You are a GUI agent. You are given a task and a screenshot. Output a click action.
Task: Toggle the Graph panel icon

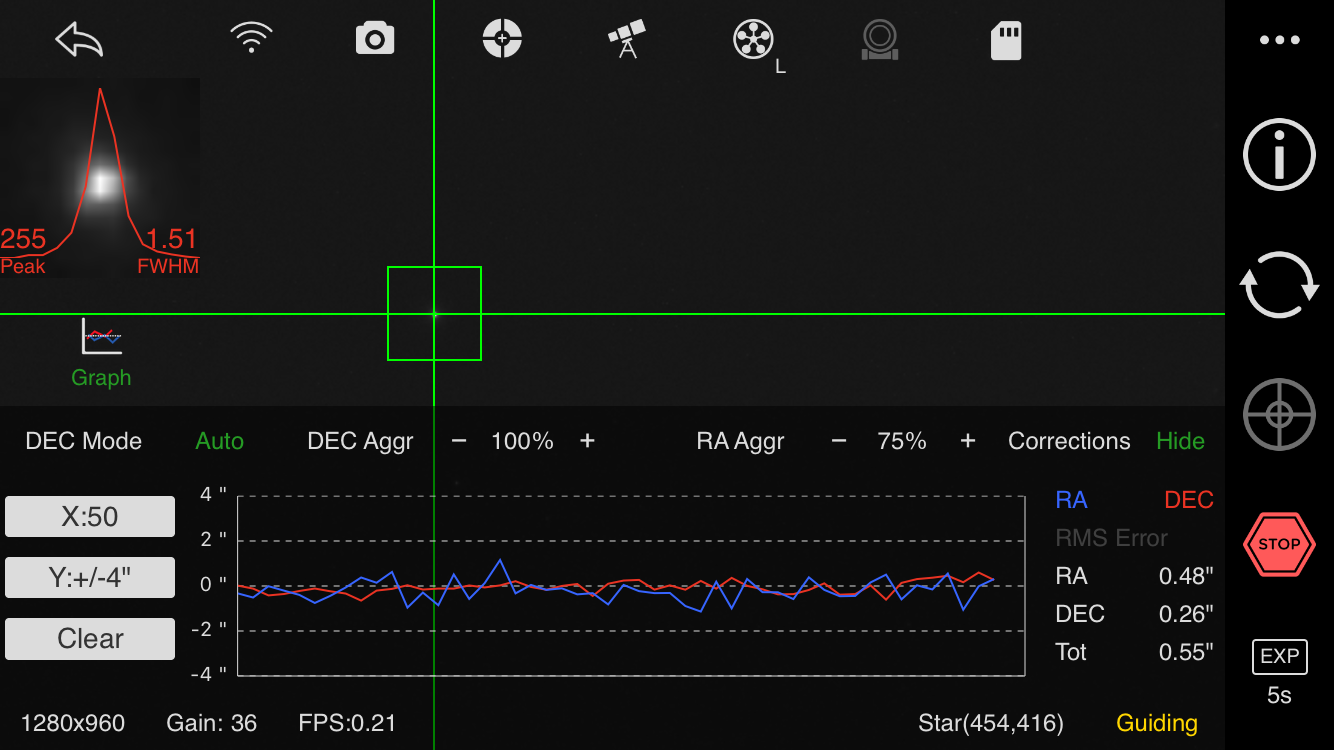coord(101,352)
